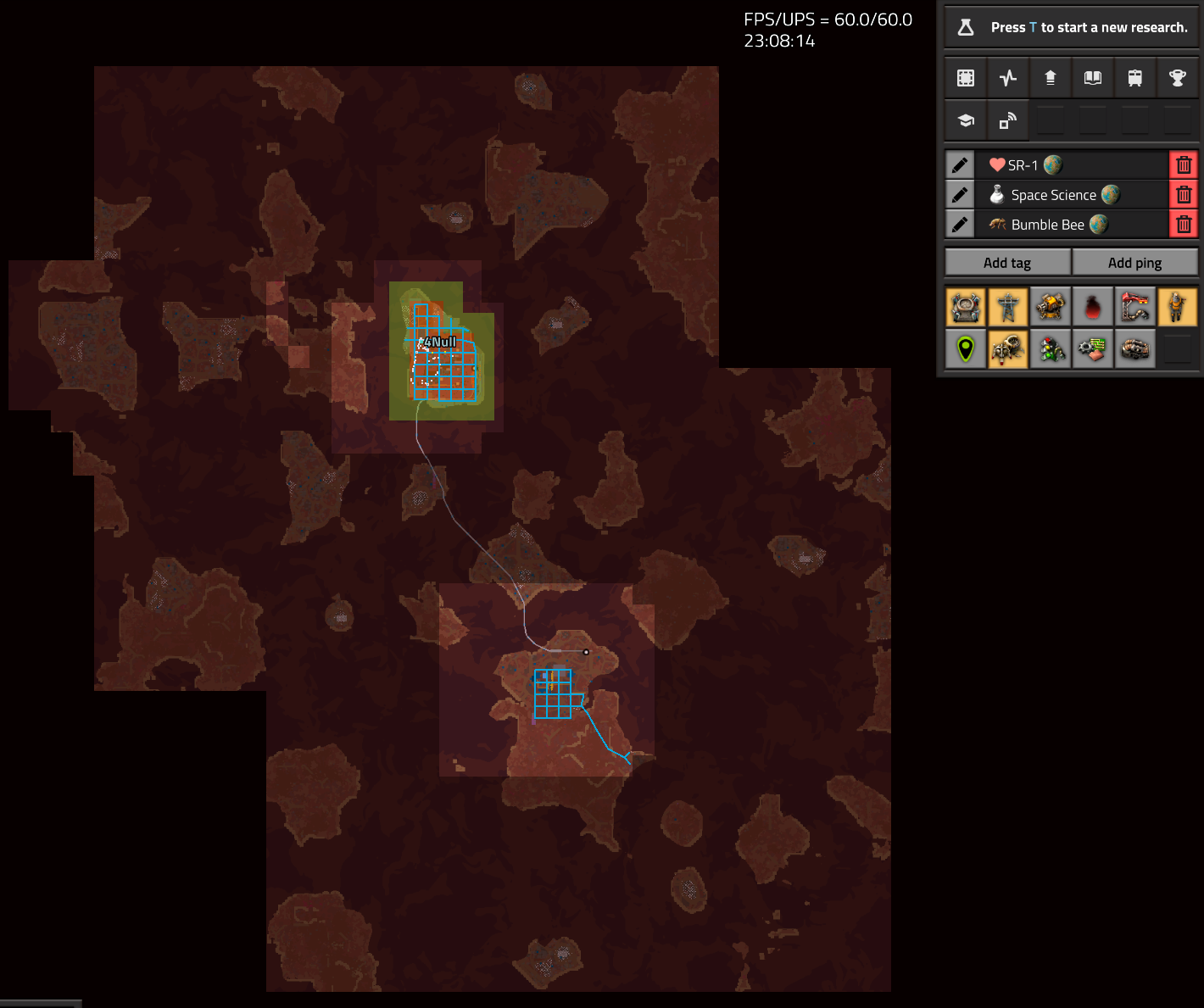Open the Factoriopedia book icon
This screenshot has height=1008, width=1204.
click(x=1093, y=78)
